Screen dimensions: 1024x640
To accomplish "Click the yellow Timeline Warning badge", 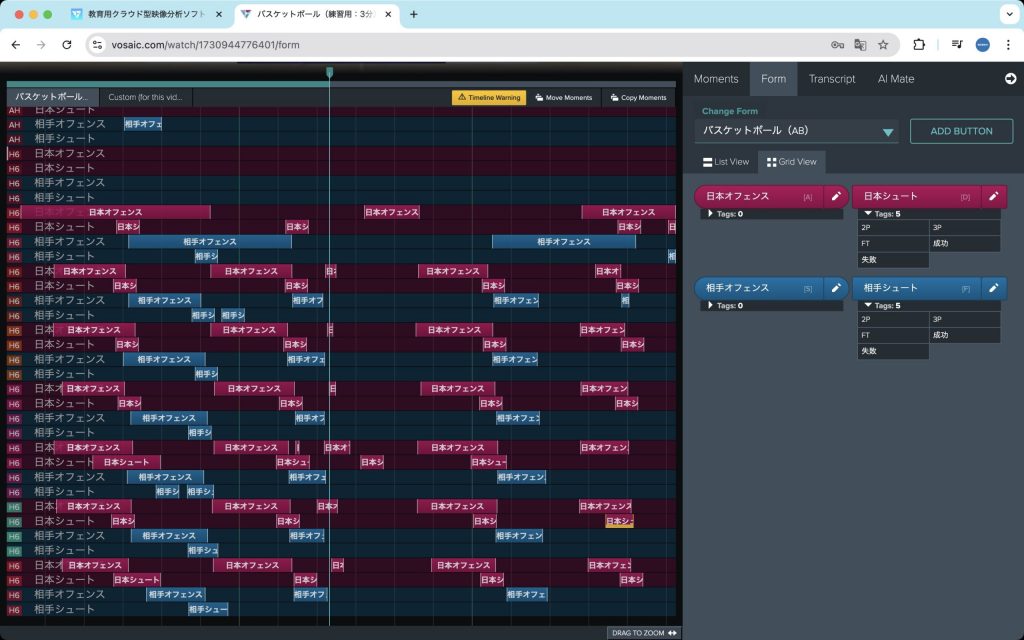I will 489,98.
